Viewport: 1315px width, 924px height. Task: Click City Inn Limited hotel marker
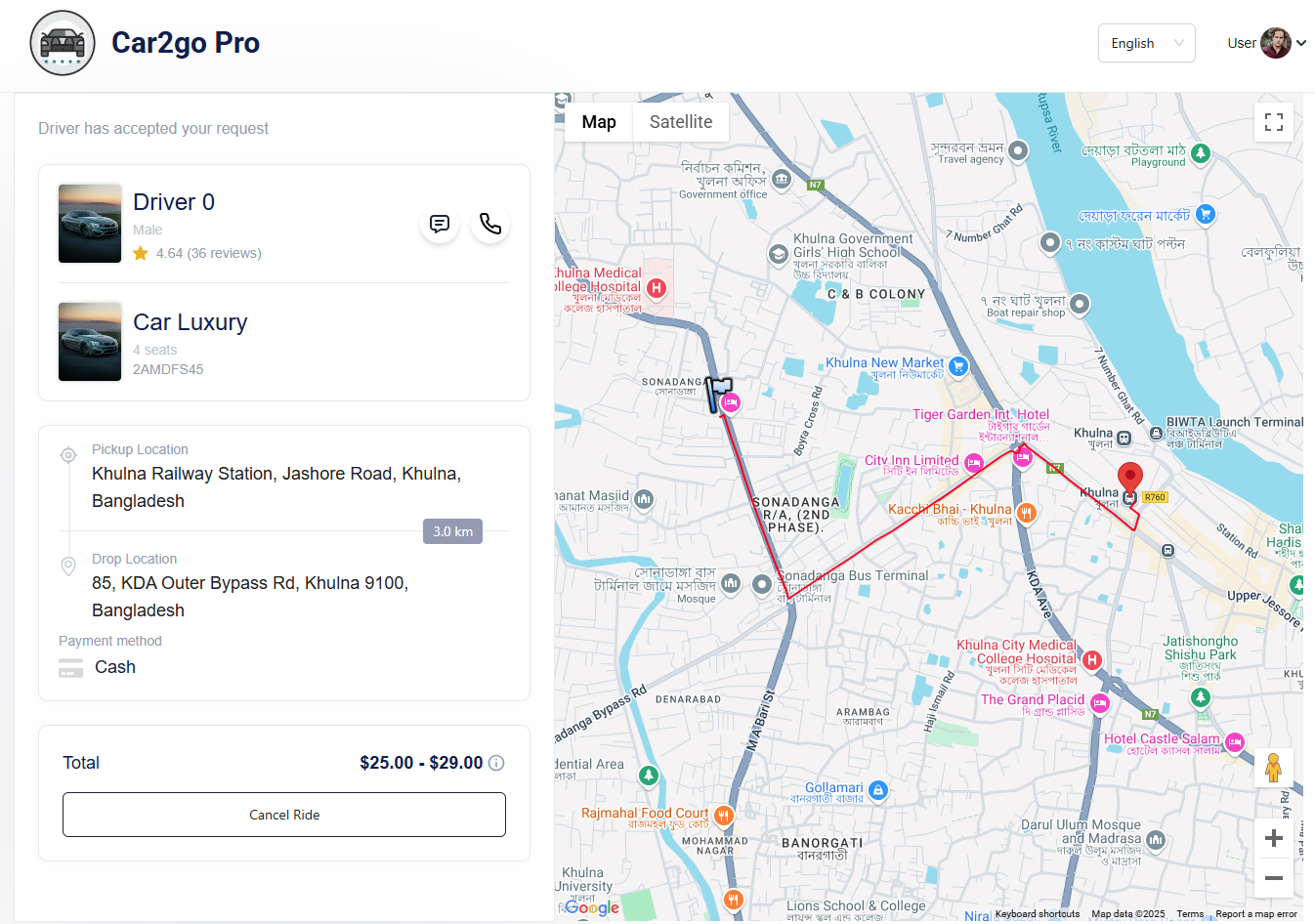(x=974, y=463)
